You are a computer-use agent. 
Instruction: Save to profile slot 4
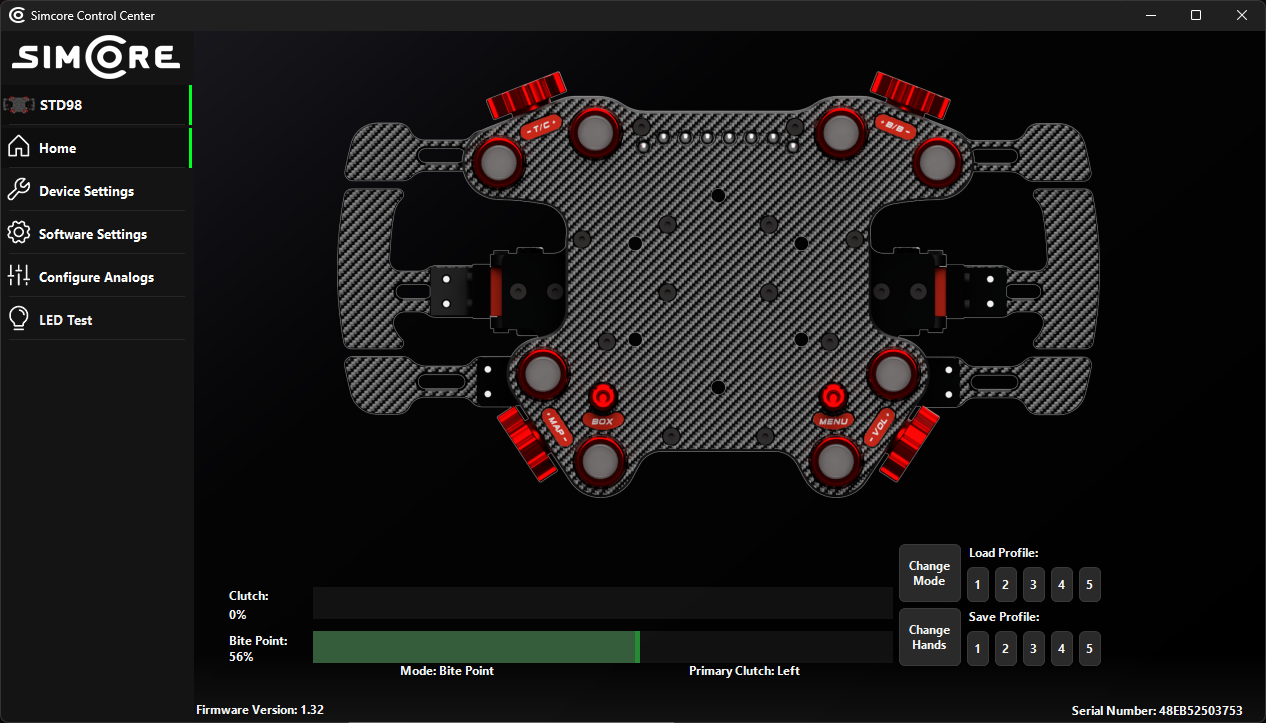[x=1061, y=648]
